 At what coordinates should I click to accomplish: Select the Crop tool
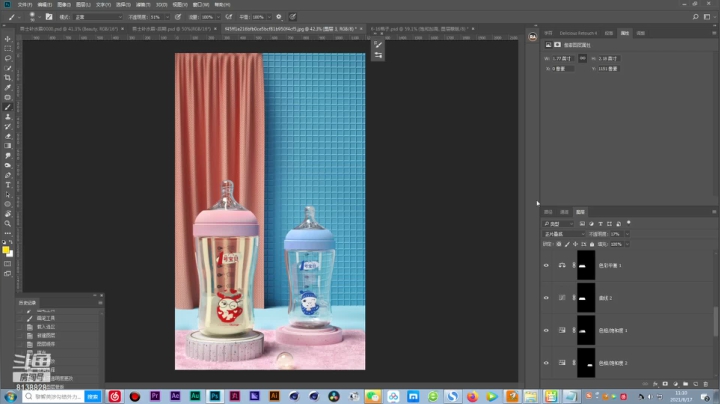coord(8,78)
